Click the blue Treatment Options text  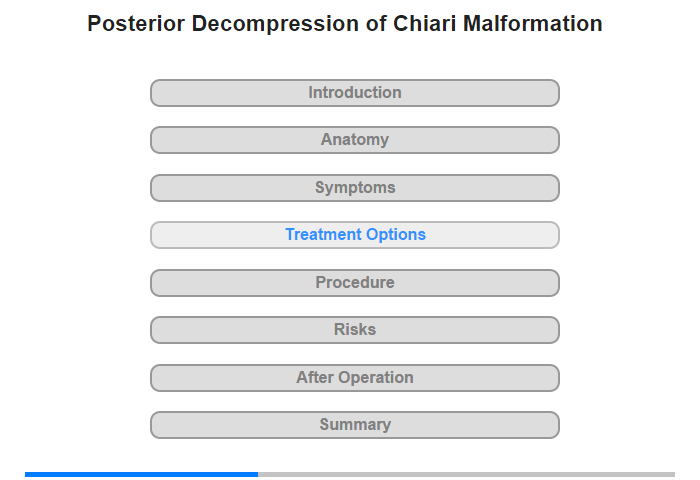click(355, 234)
